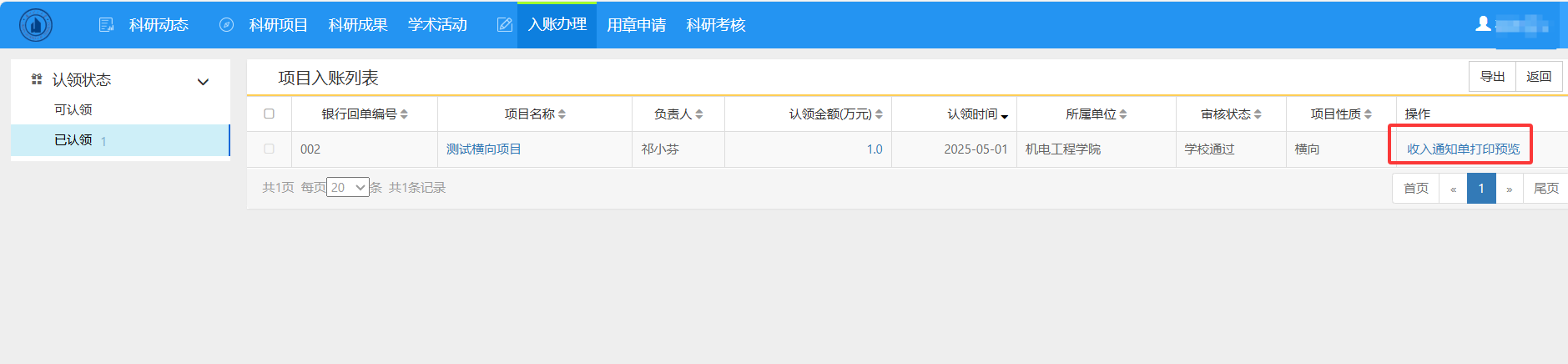Toggle the select-all header checkbox

coord(269,114)
